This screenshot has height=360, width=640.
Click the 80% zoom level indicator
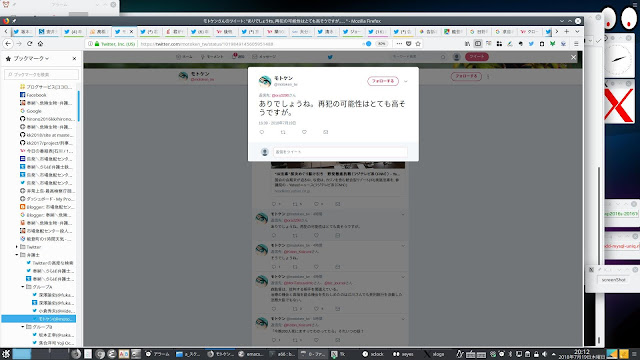click(381, 44)
